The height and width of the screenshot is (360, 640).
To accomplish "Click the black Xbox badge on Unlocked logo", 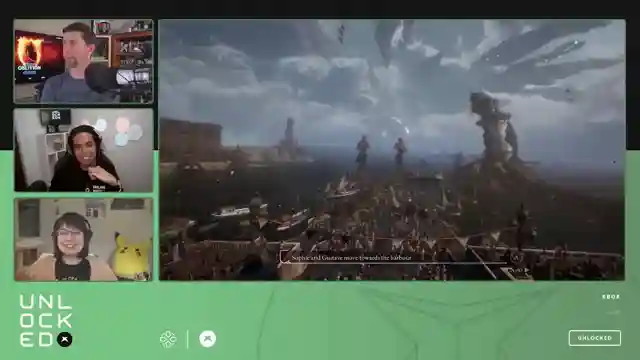I will tap(64, 340).
